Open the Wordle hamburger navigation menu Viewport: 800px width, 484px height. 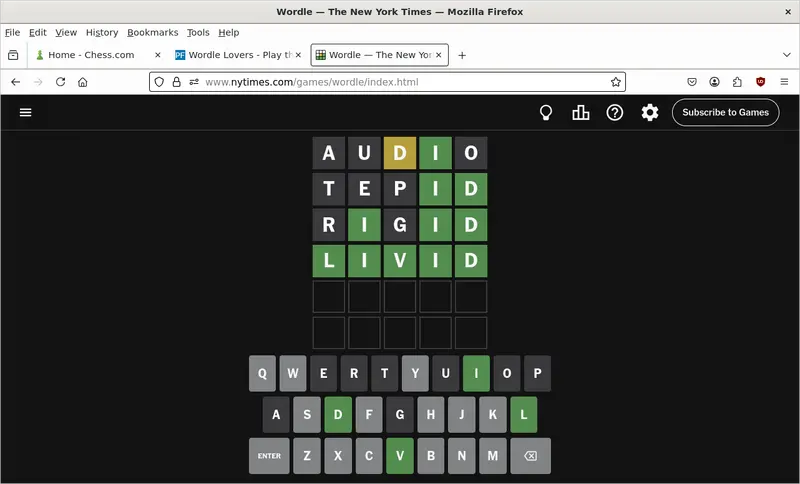point(26,112)
